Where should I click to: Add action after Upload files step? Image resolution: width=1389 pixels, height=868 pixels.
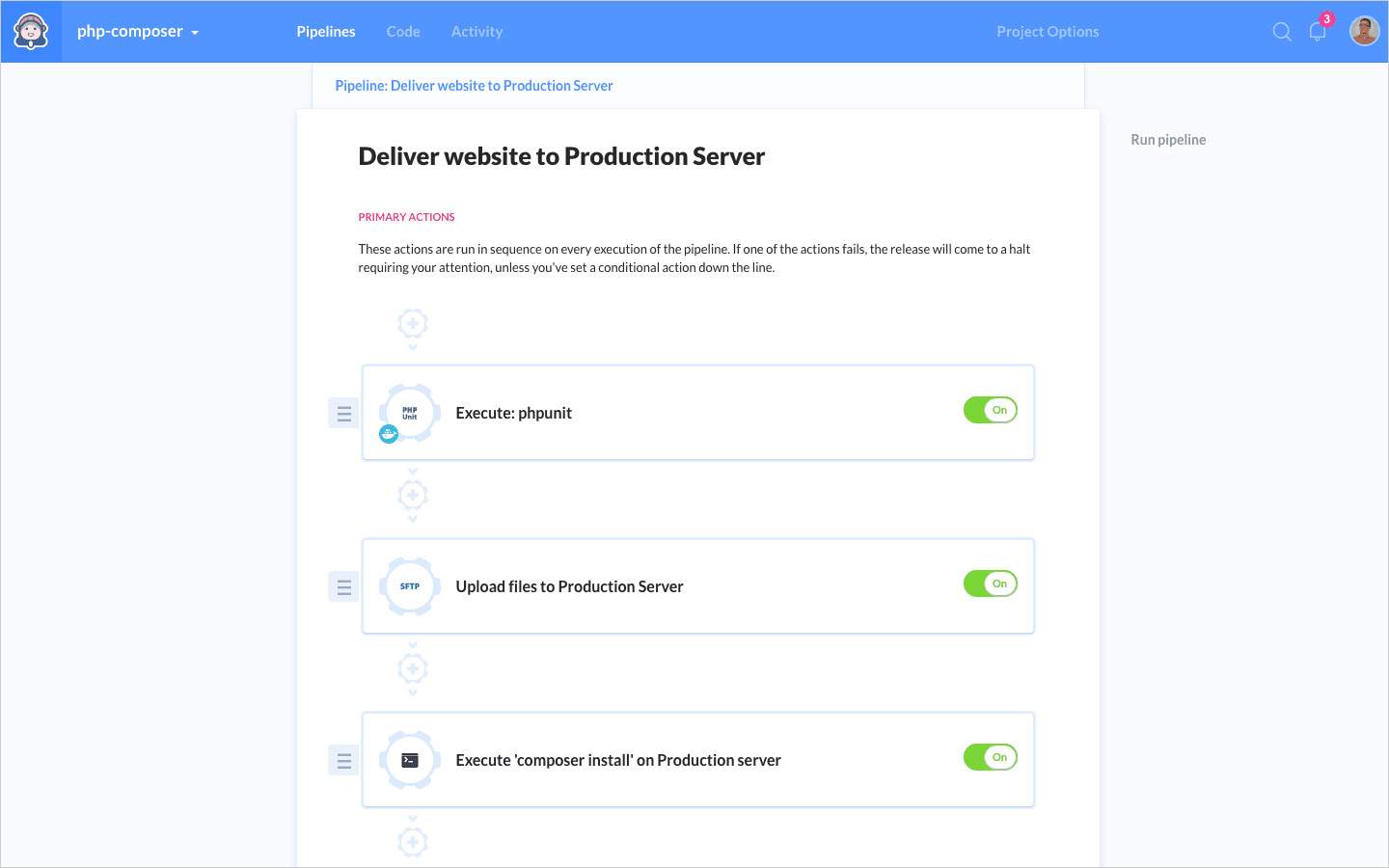coord(413,668)
